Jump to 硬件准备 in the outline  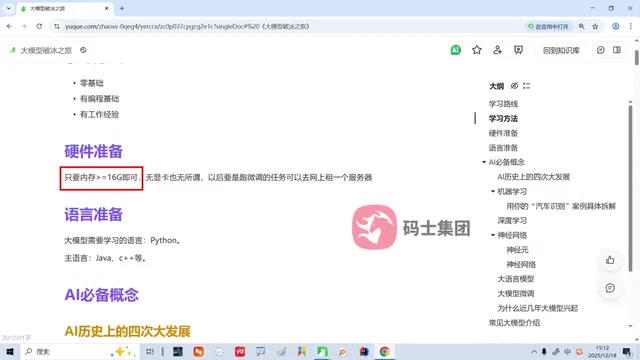pyautogui.click(x=503, y=133)
